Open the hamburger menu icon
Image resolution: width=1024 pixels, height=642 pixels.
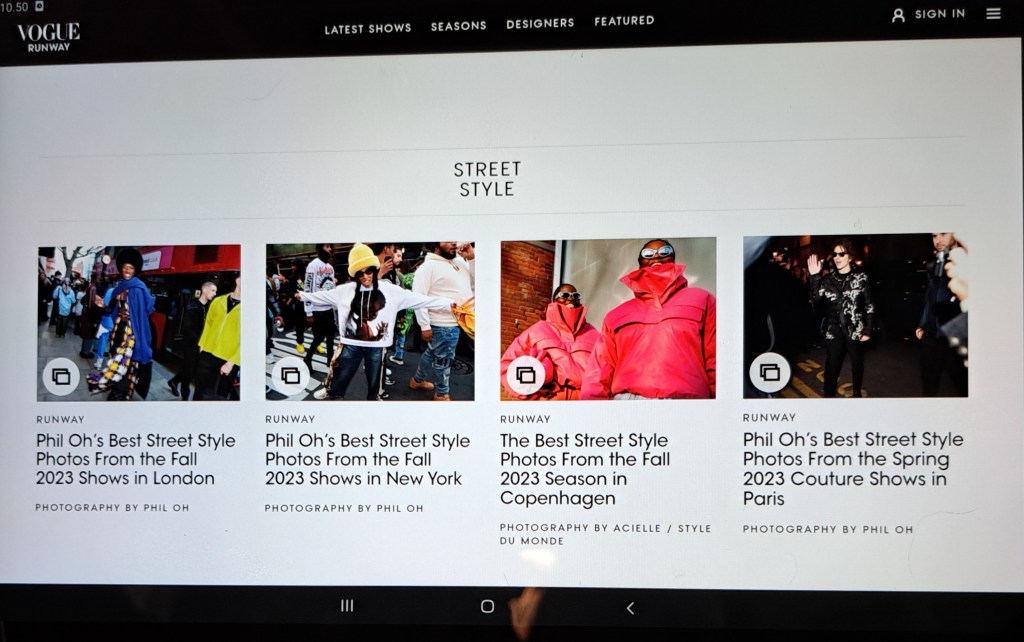[x=993, y=13]
